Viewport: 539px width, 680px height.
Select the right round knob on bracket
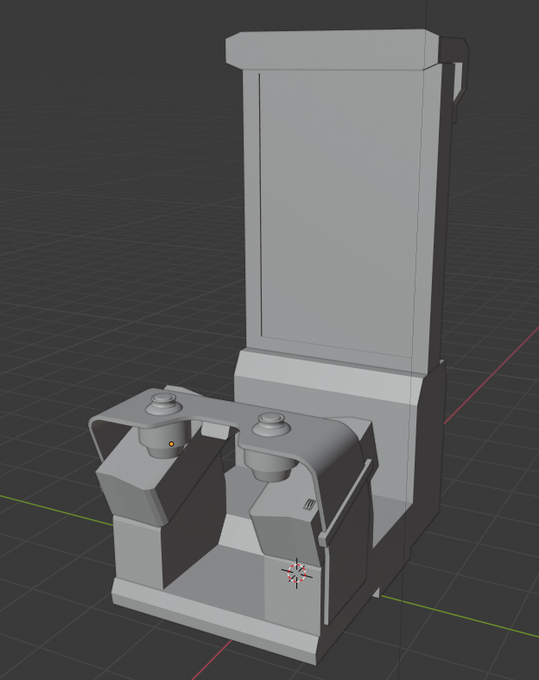(271, 424)
